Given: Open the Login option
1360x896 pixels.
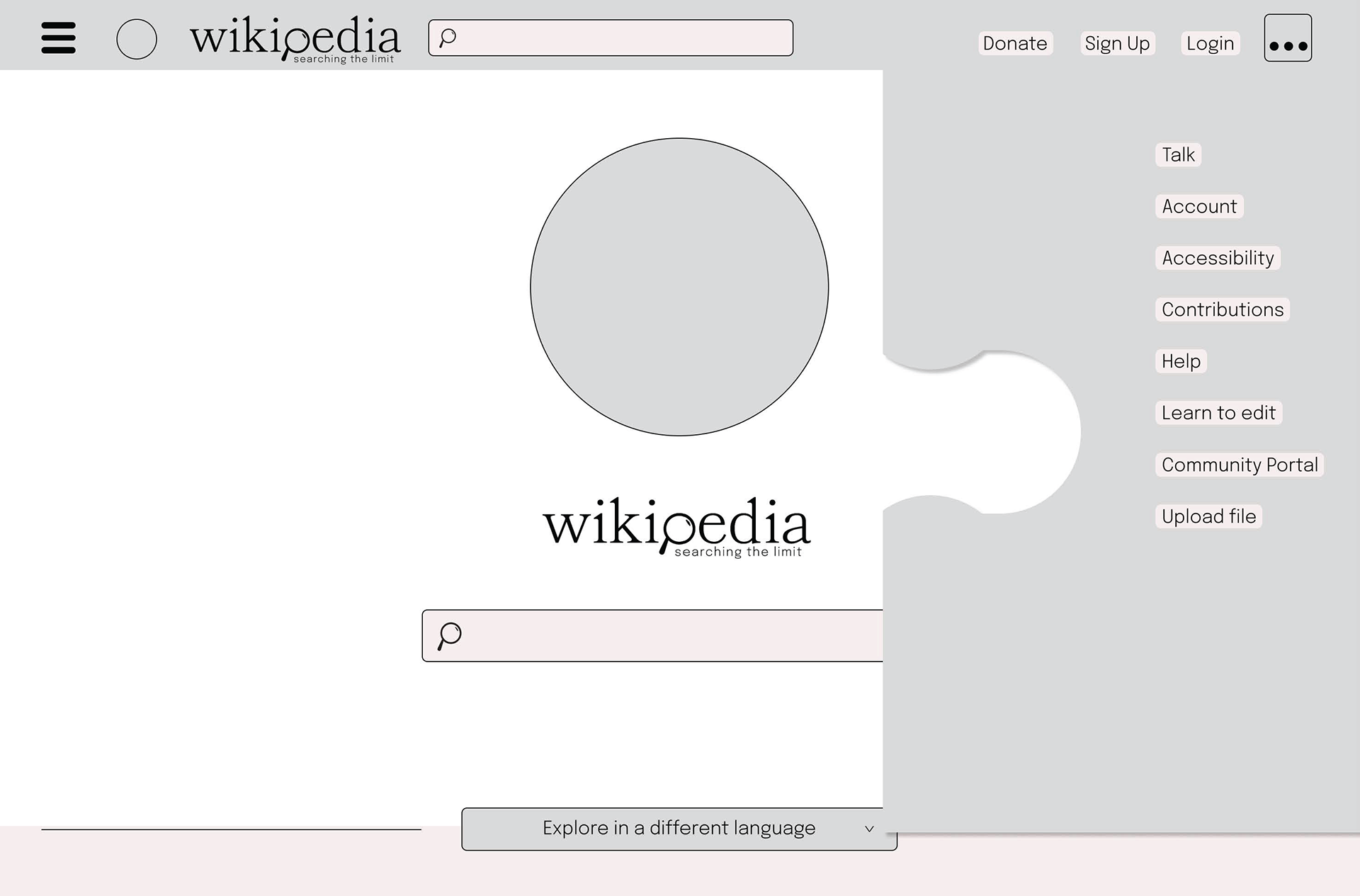Looking at the screenshot, I should 1211,43.
